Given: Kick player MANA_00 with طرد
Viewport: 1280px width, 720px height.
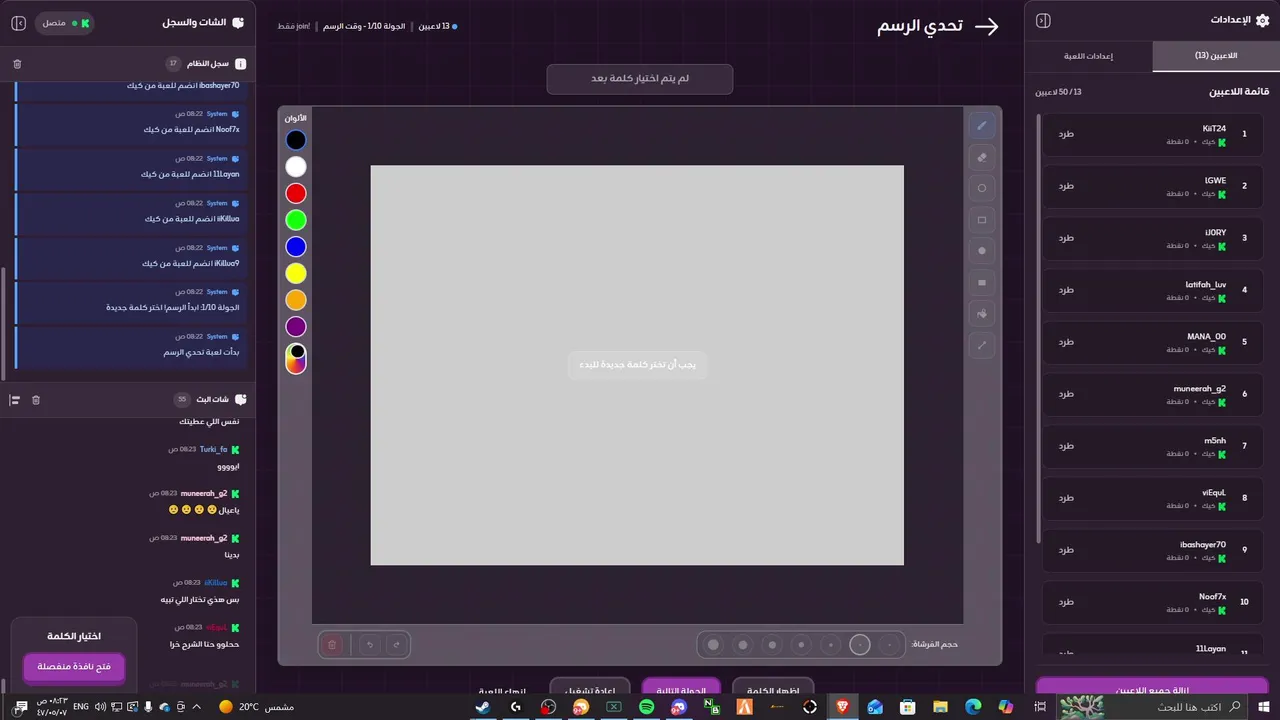Looking at the screenshot, I should [1066, 342].
